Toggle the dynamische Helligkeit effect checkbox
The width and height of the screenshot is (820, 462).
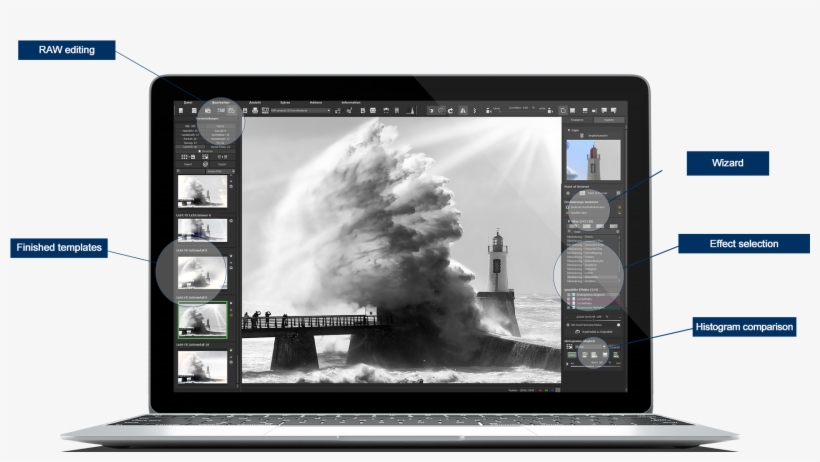568,308
